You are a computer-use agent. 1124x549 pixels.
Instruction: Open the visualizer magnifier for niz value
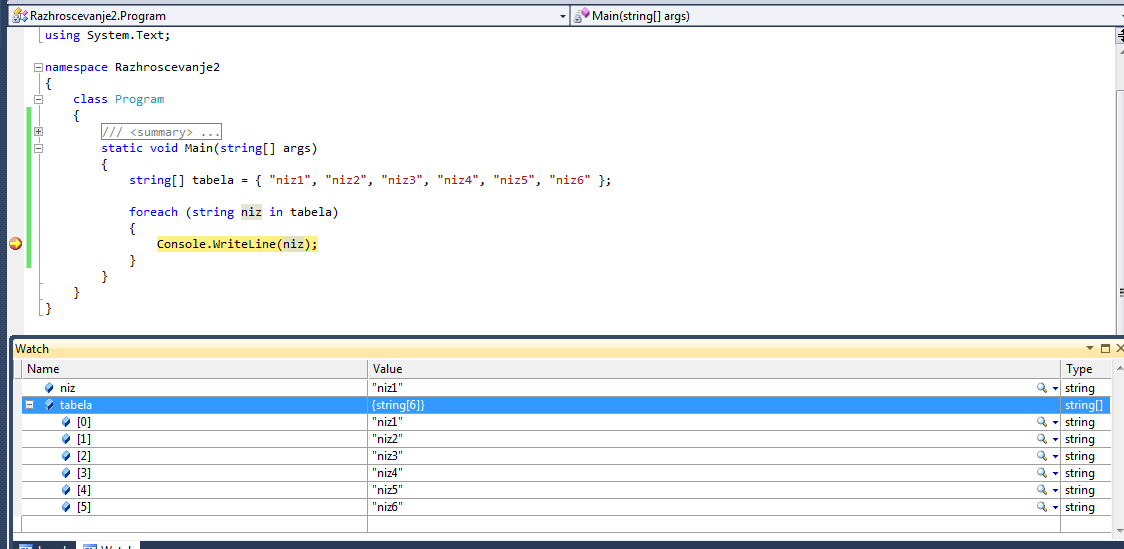point(1041,388)
